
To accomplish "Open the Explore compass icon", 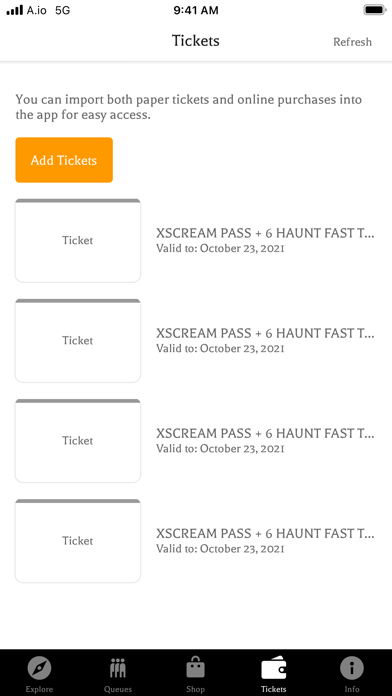I will coord(40,668).
